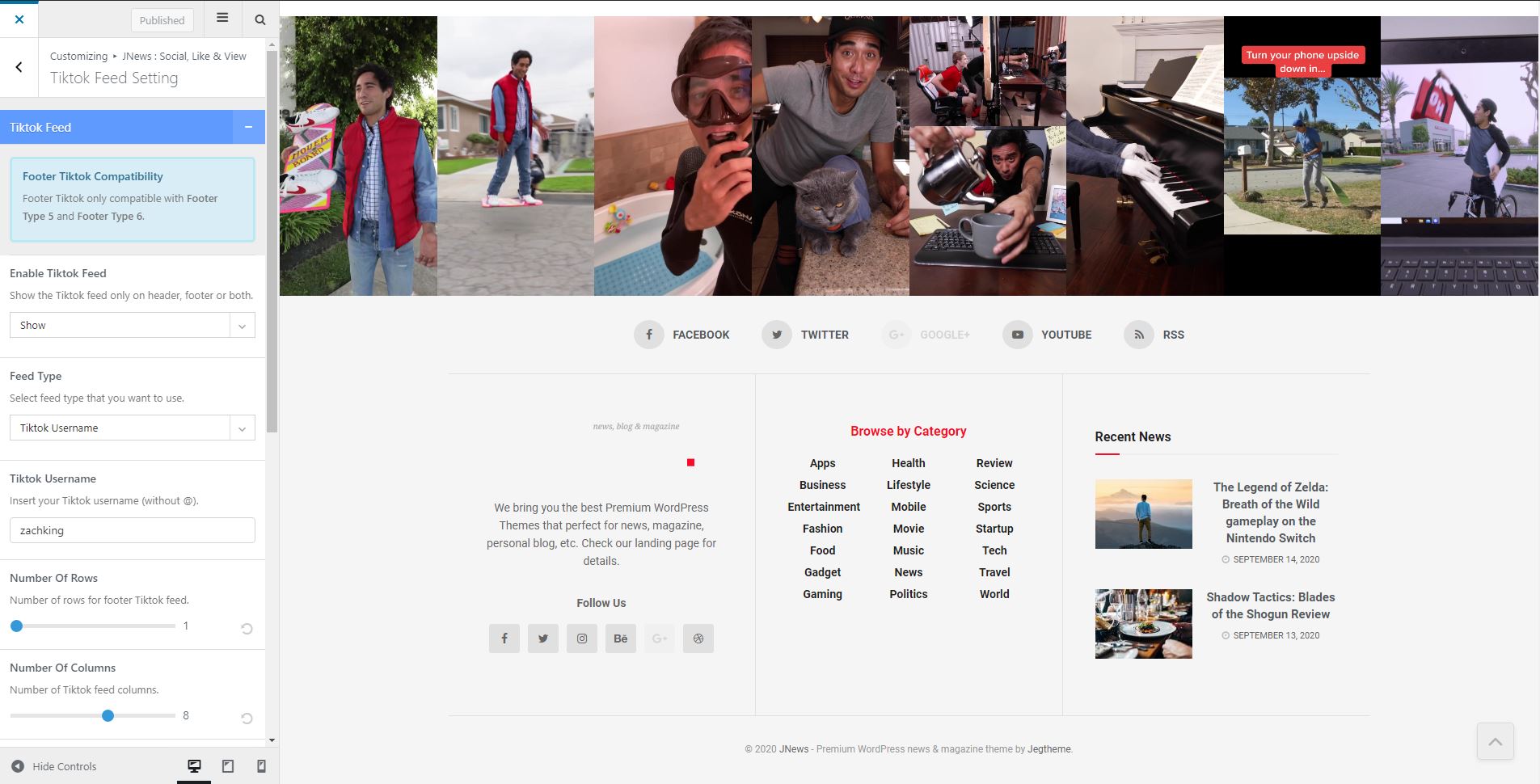This screenshot has width=1540, height=784.
Task: Toggle Hide Controls at the bottom
Action: pyautogui.click(x=54, y=766)
